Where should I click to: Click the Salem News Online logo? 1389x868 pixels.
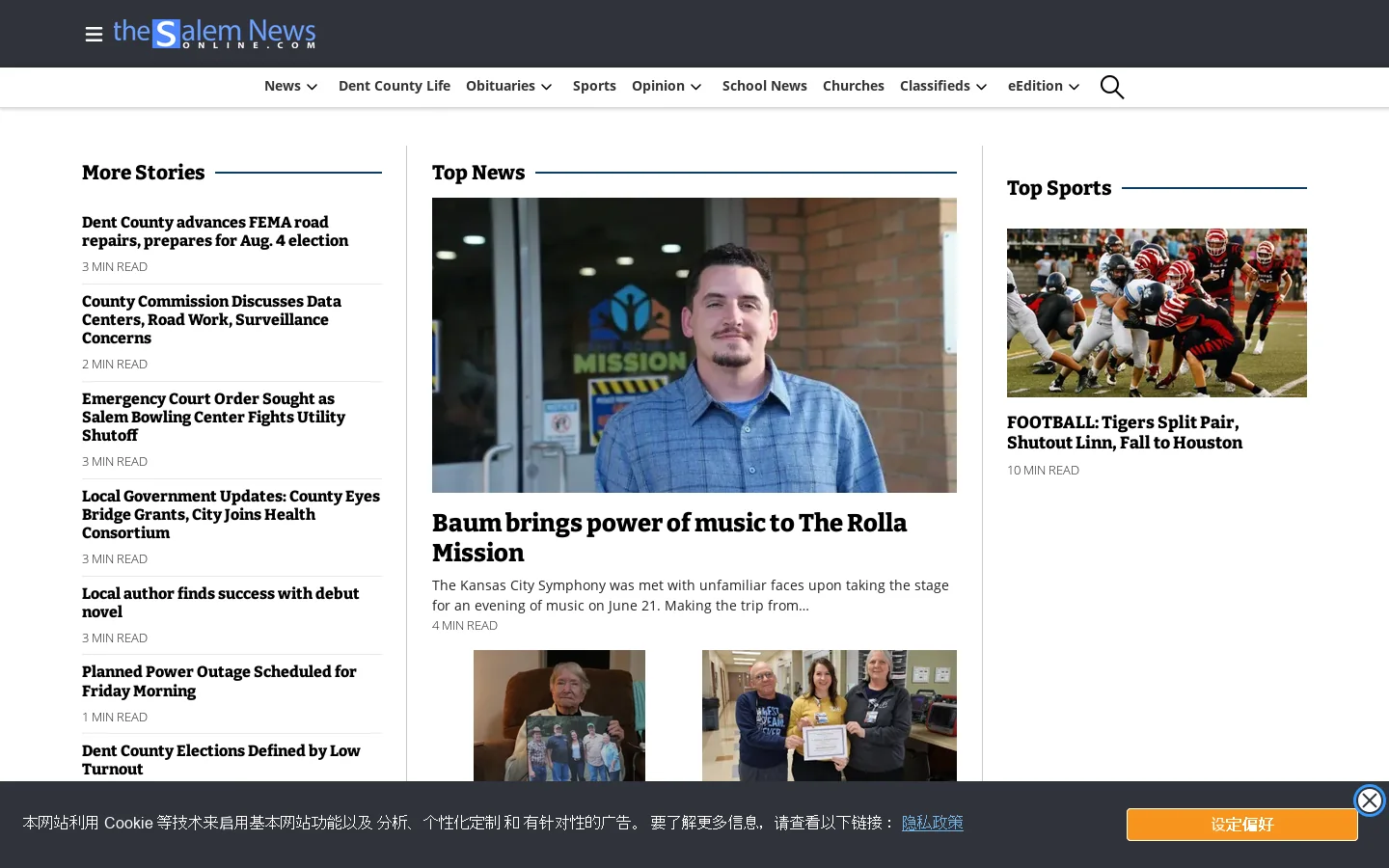click(215, 34)
